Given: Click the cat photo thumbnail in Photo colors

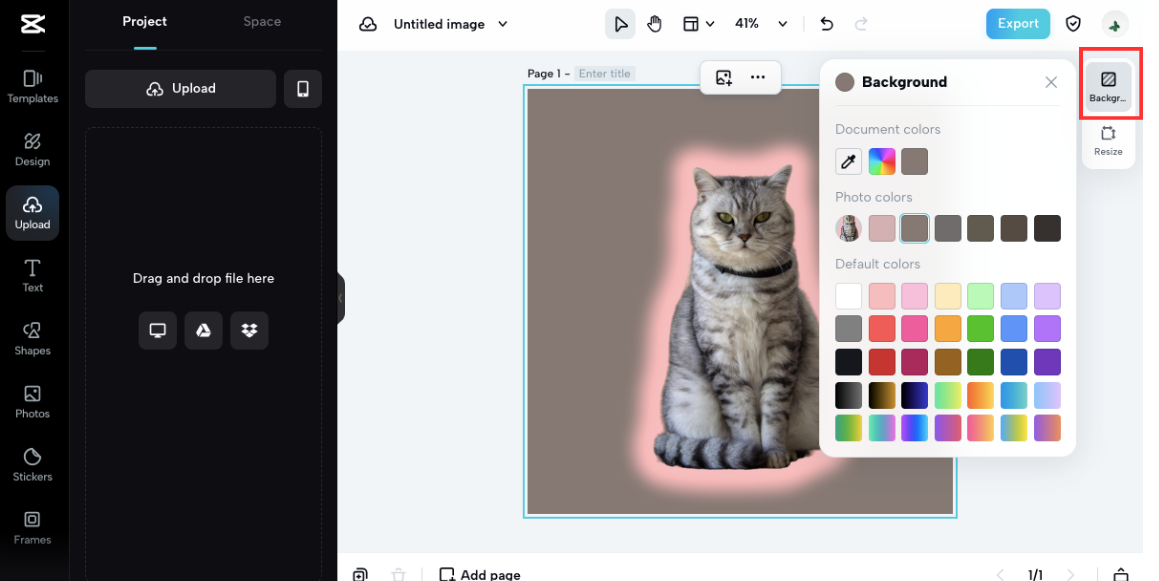Looking at the screenshot, I should click(849, 228).
